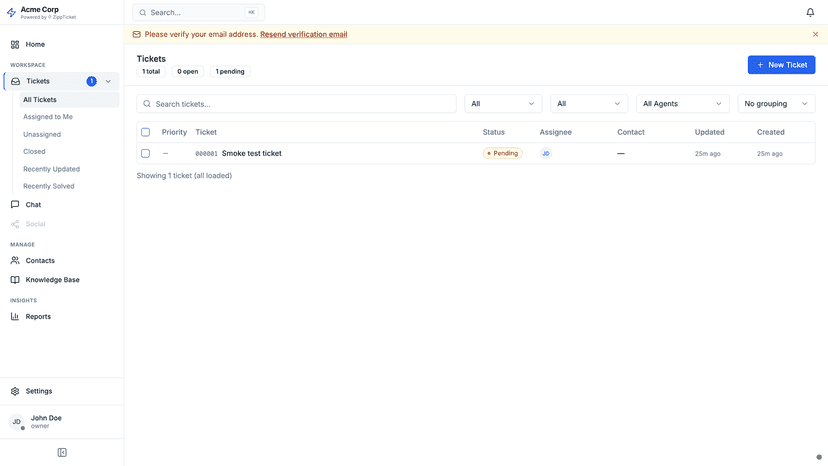Toggle the select-all tickets checkbox
Image resolution: width=828 pixels, height=466 pixels.
coord(145,132)
